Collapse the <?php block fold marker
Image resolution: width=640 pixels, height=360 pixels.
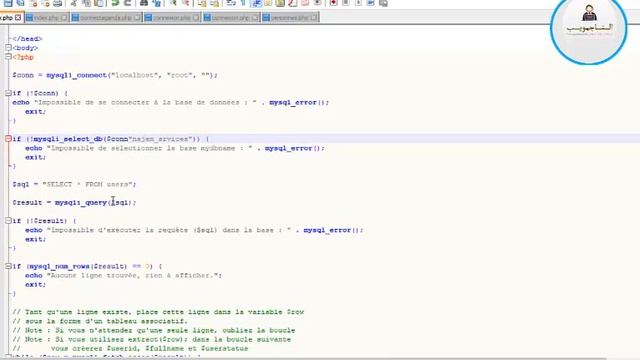click(8, 57)
